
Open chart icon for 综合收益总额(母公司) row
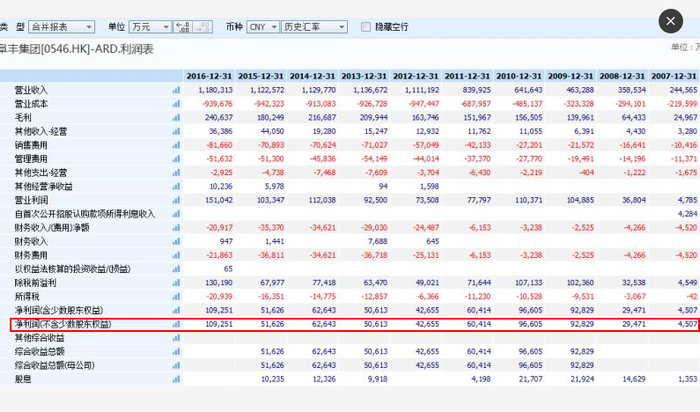click(176, 366)
